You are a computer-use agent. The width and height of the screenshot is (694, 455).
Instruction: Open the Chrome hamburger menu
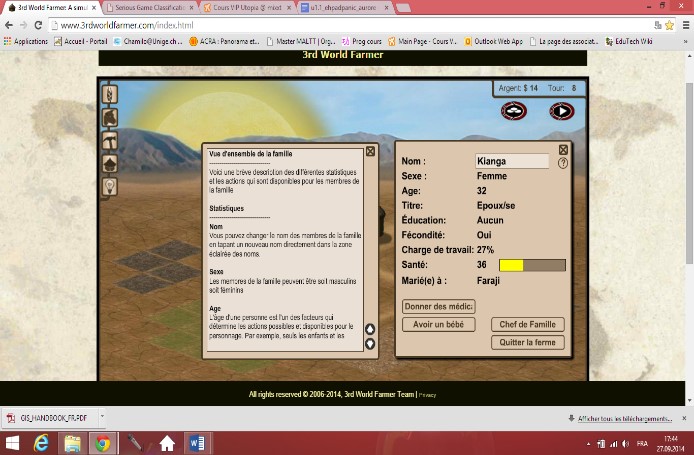tap(686, 25)
